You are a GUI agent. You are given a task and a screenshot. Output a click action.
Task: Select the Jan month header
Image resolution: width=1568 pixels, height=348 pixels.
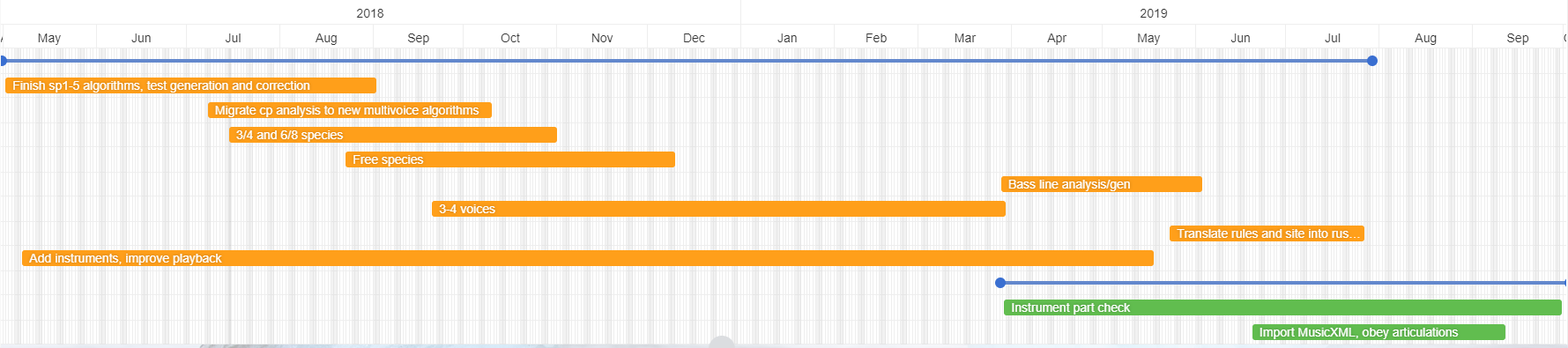pyautogui.click(x=787, y=38)
